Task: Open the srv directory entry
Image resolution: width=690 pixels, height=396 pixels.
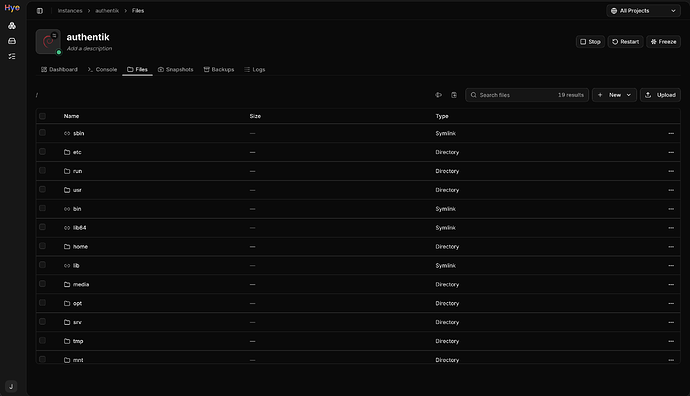Action: [77, 323]
